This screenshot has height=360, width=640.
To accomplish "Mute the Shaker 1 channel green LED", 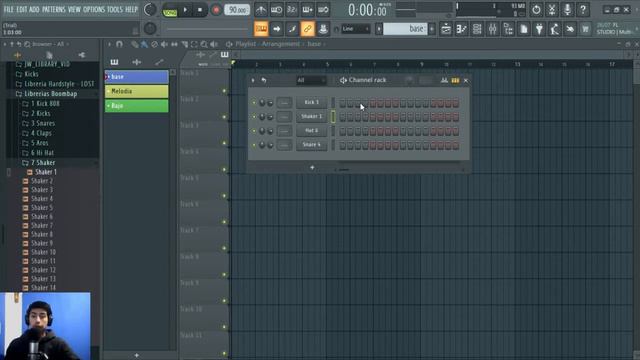I will coord(254,117).
